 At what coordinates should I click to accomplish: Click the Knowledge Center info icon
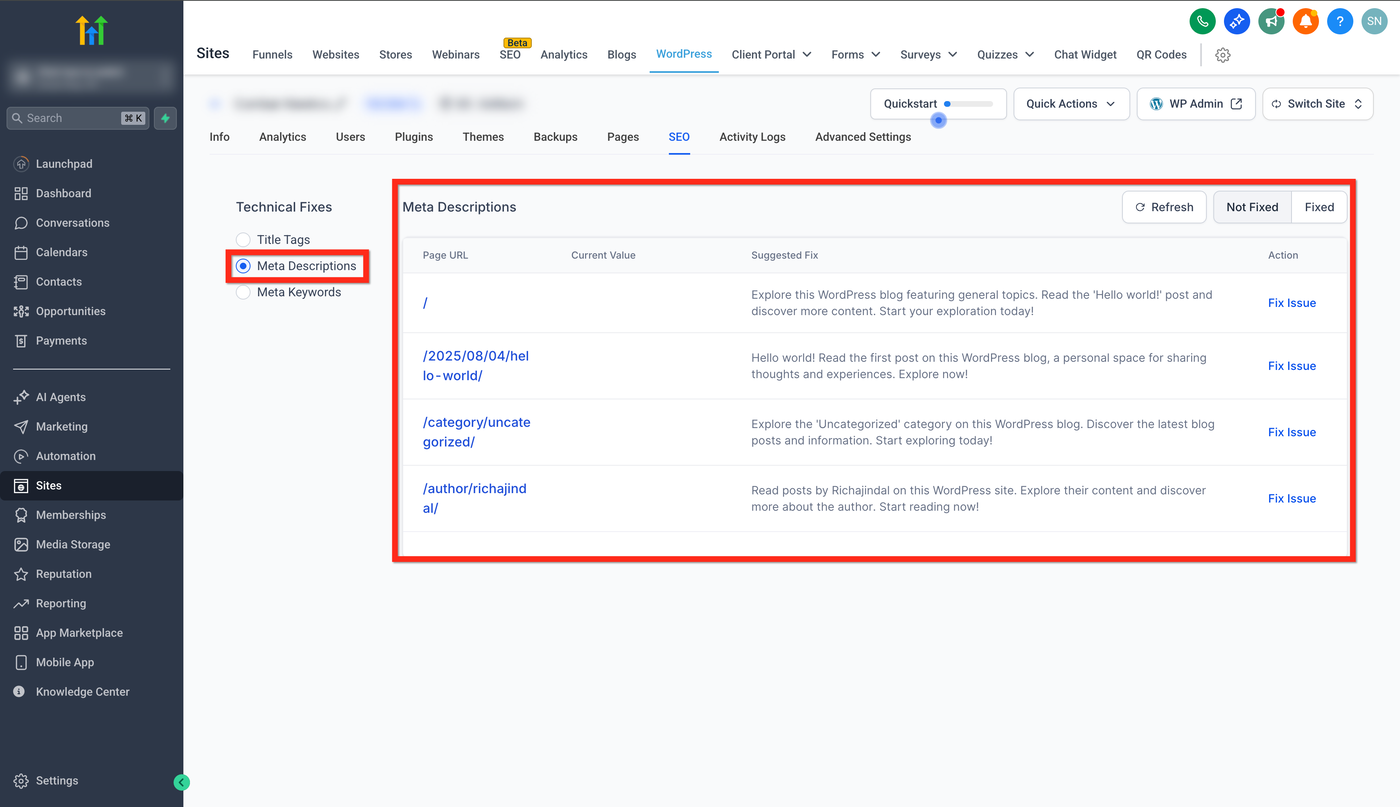21,692
